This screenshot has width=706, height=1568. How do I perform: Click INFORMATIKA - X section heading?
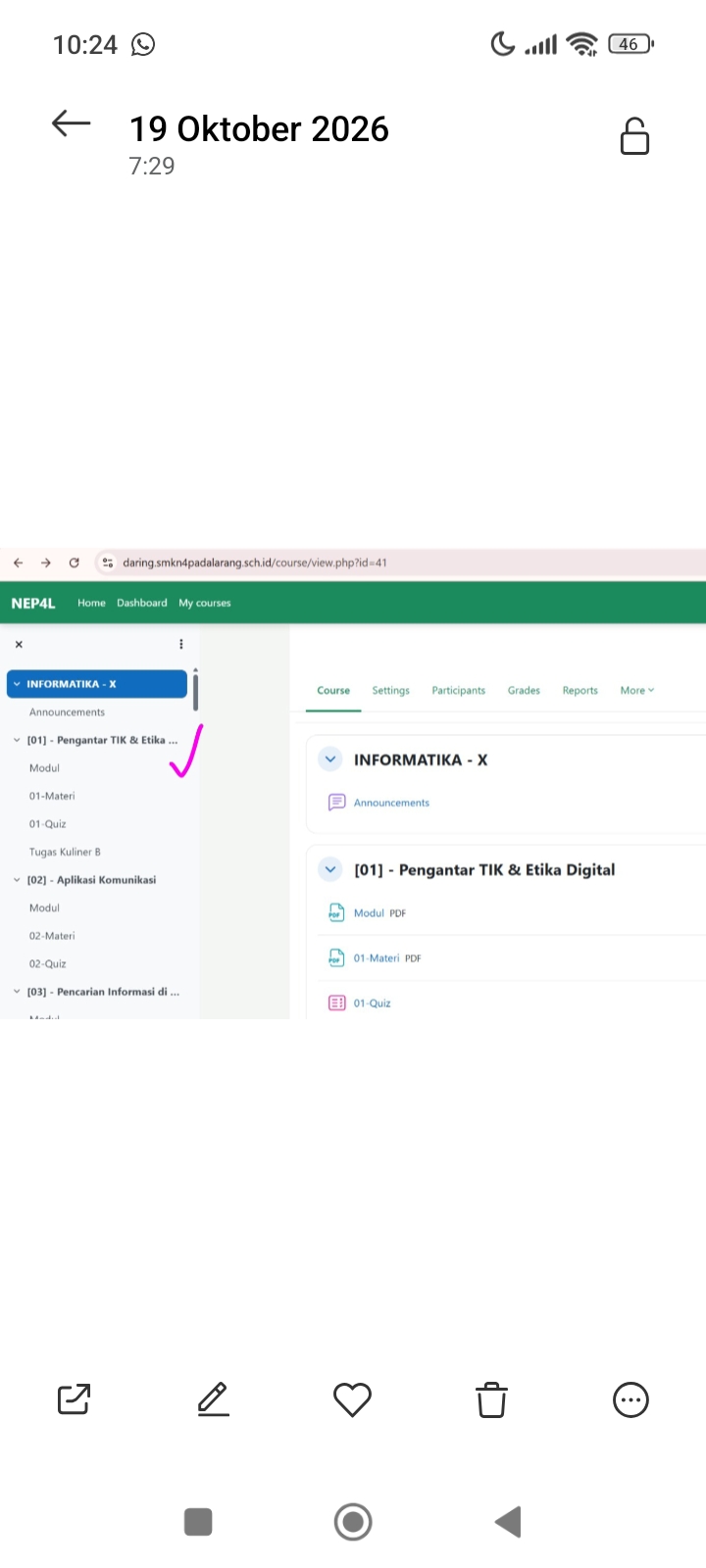click(421, 759)
